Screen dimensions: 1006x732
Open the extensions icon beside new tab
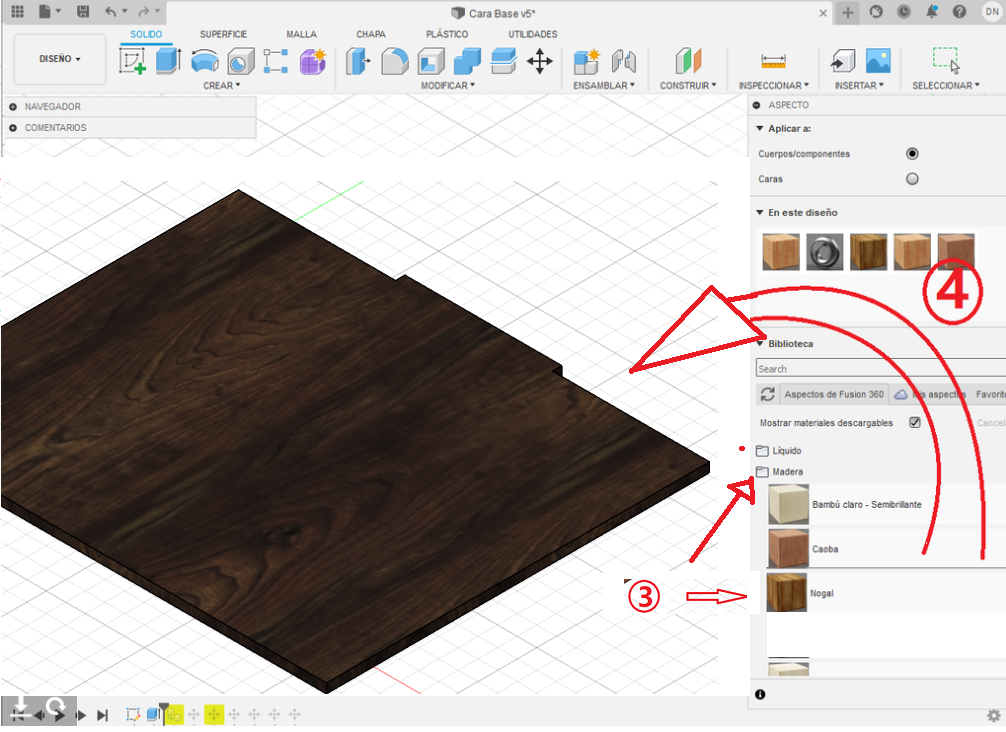pos(876,12)
